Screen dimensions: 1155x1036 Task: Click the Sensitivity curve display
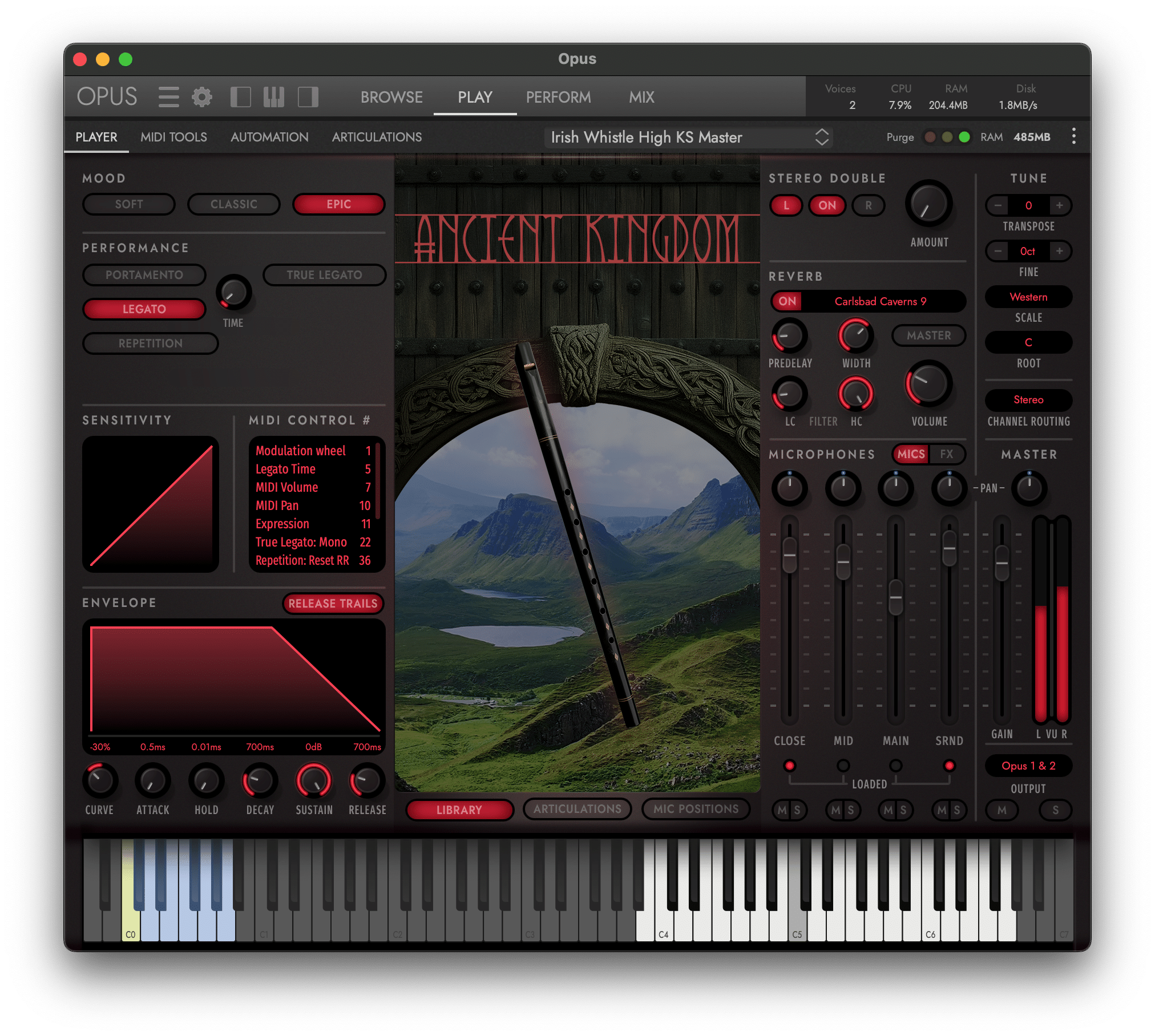point(151,504)
